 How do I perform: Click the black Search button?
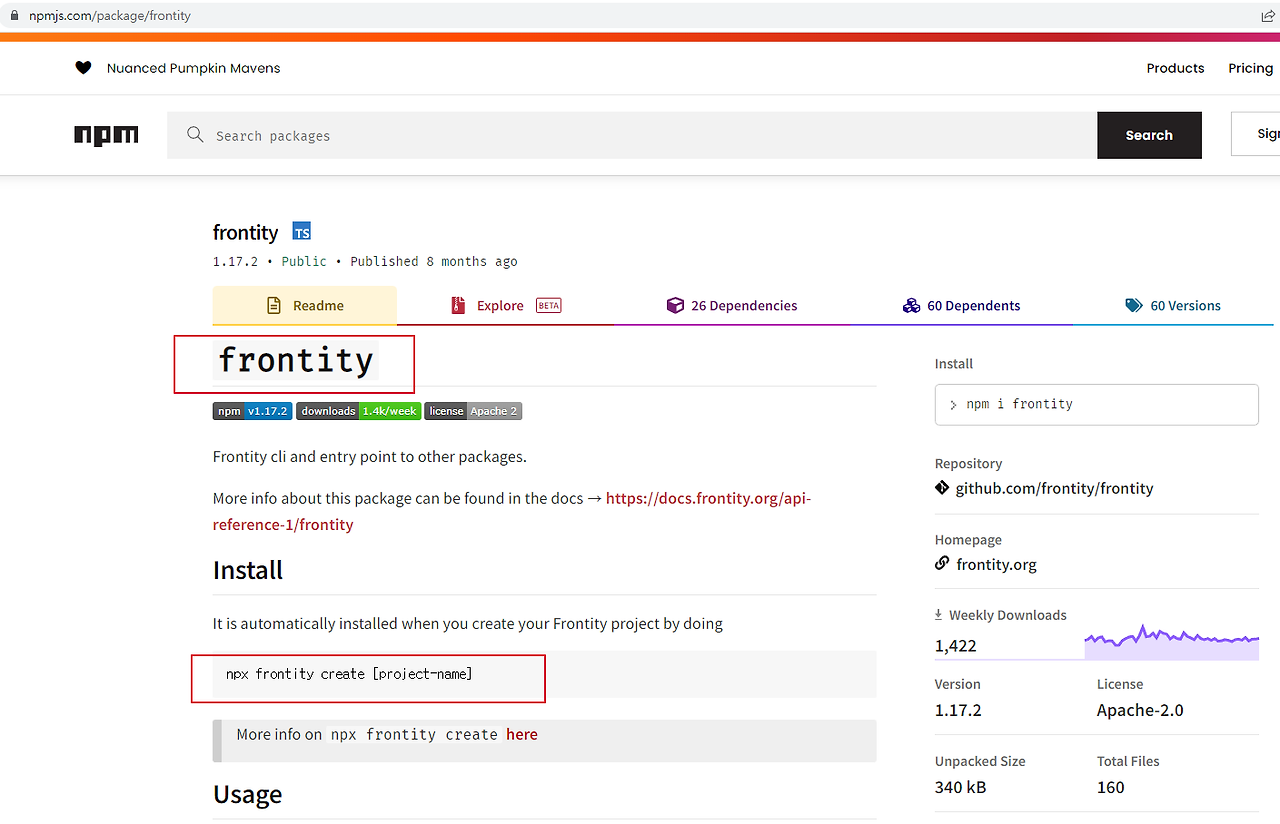click(x=1149, y=135)
